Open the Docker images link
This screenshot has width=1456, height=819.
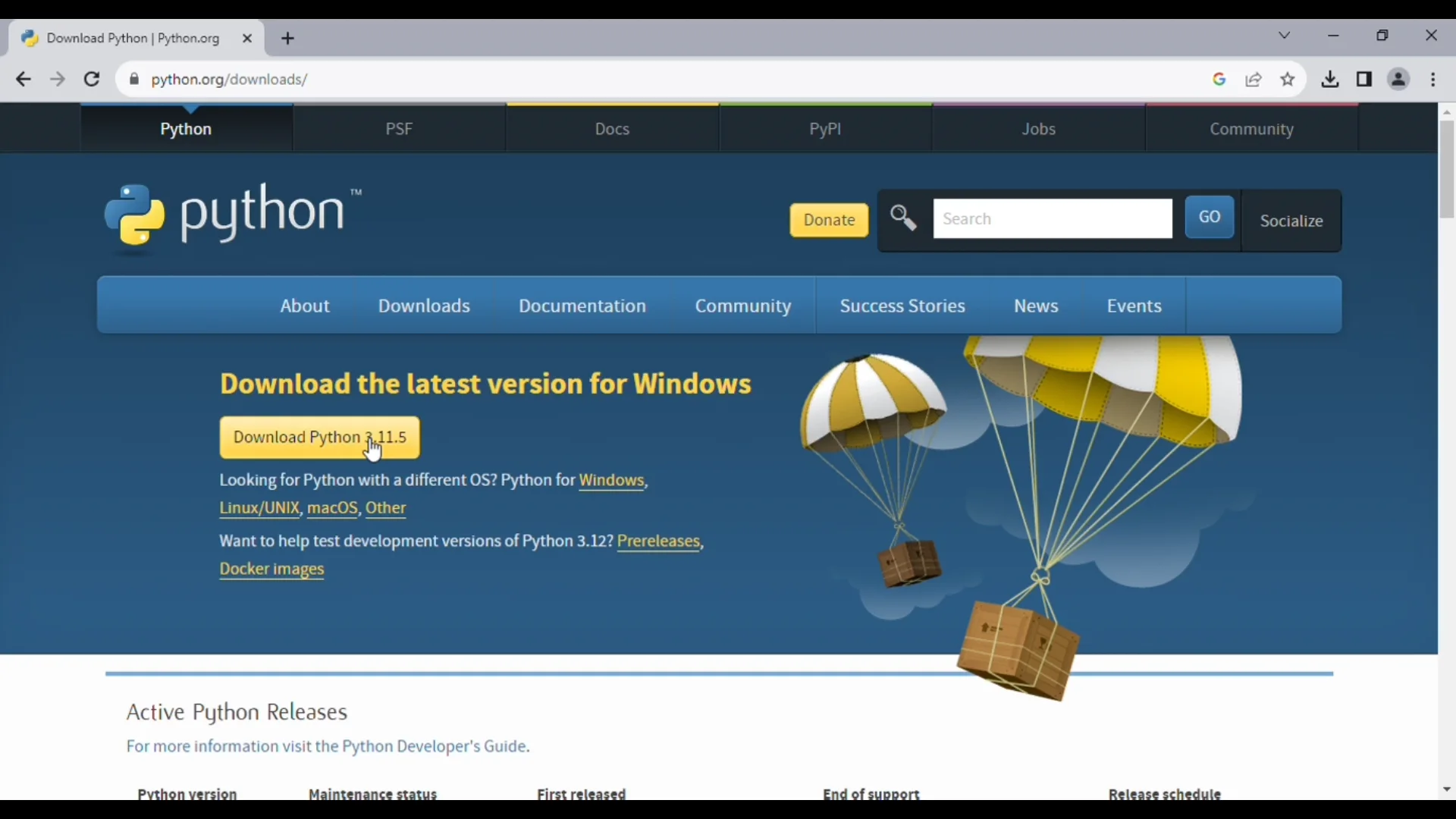click(x=271, y=569)
